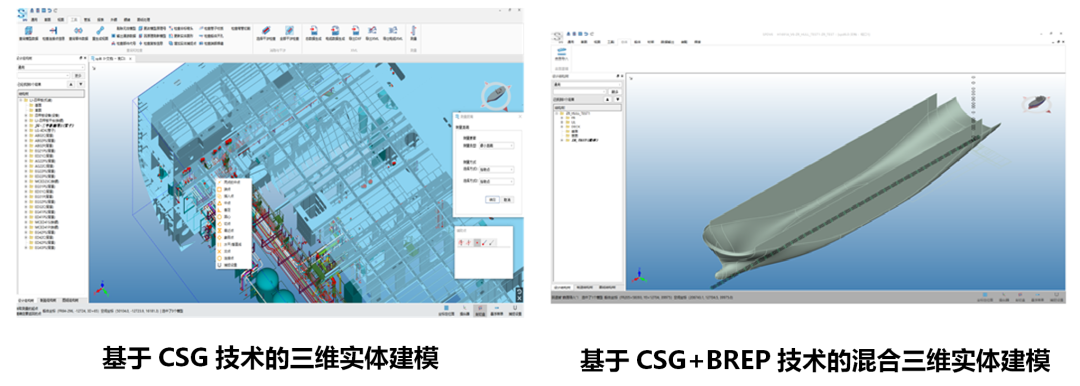Switch to the last bottom tab of CSG tree panel

pyautogui.click(x=70, y=301)
